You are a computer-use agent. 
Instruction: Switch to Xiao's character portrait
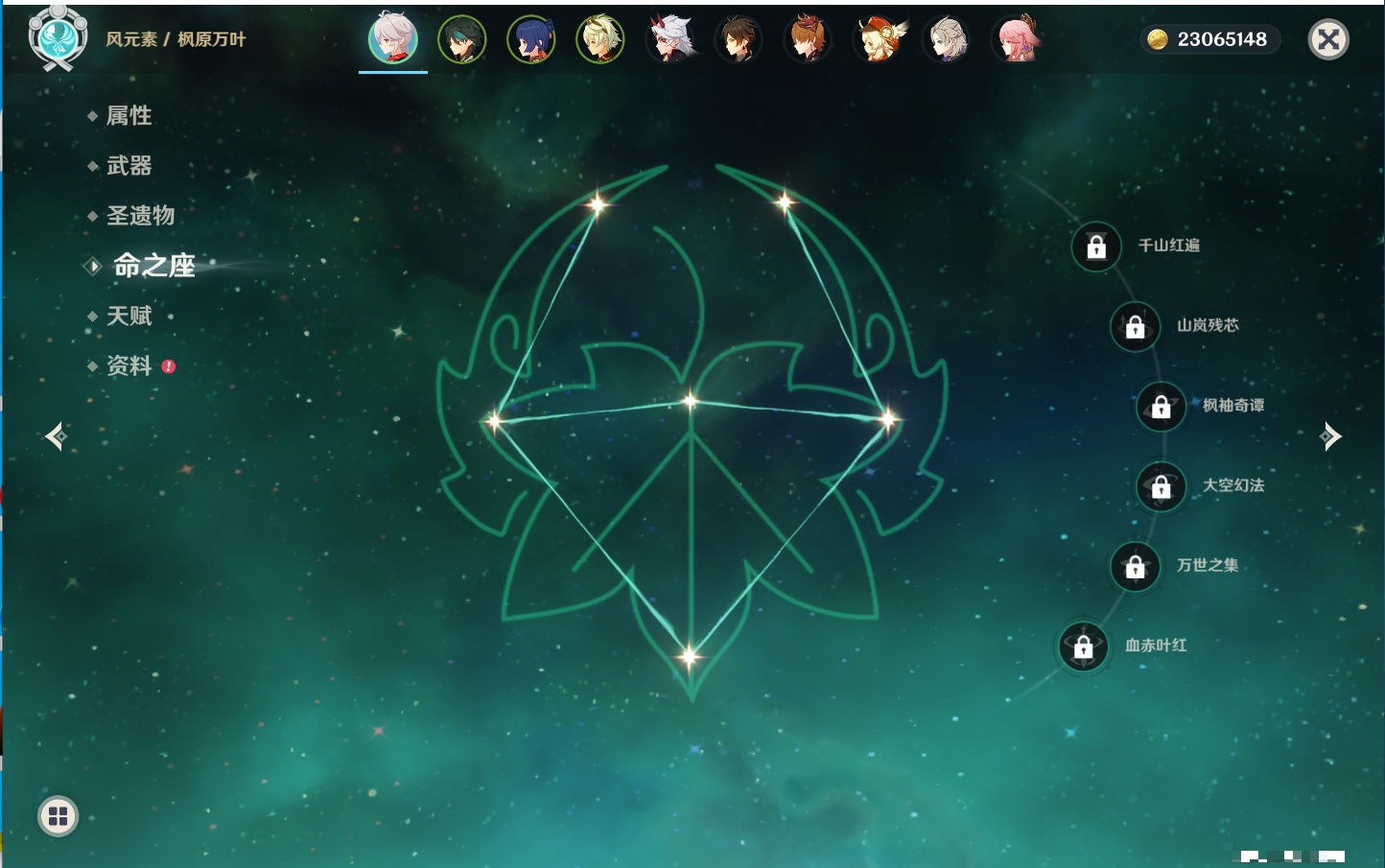point(462,39)
